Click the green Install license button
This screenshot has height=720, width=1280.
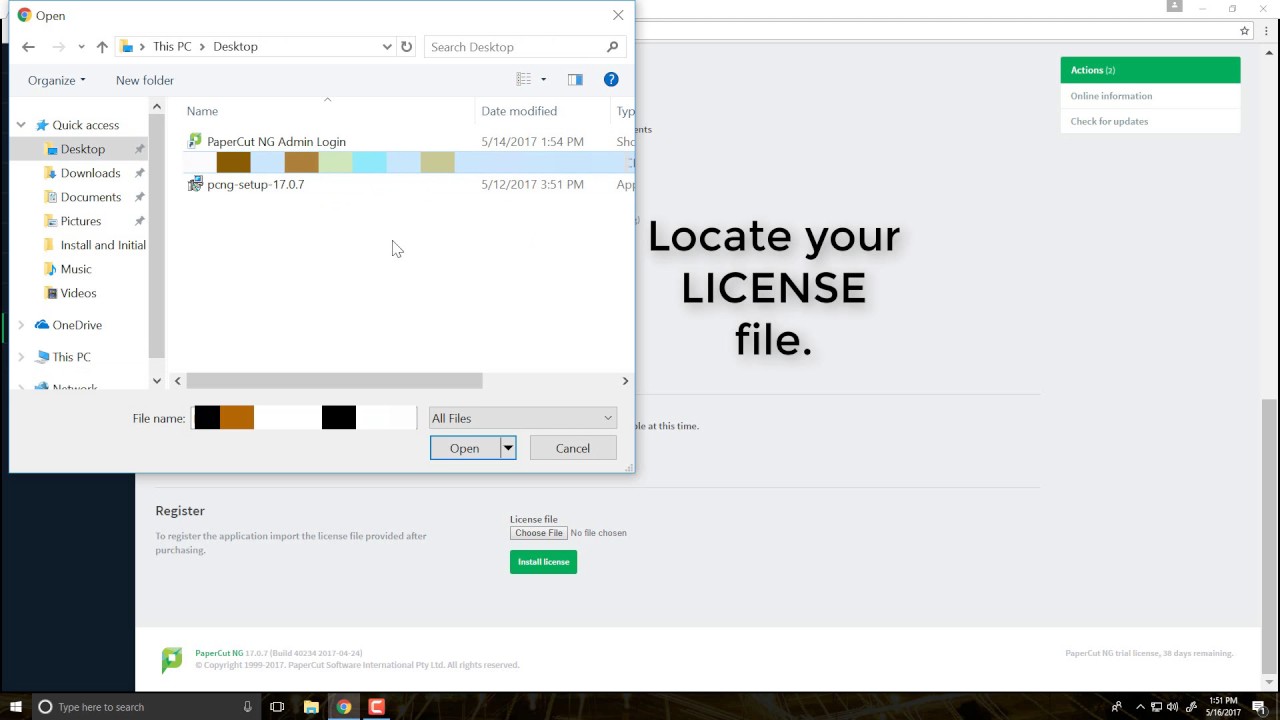[543, 562]
